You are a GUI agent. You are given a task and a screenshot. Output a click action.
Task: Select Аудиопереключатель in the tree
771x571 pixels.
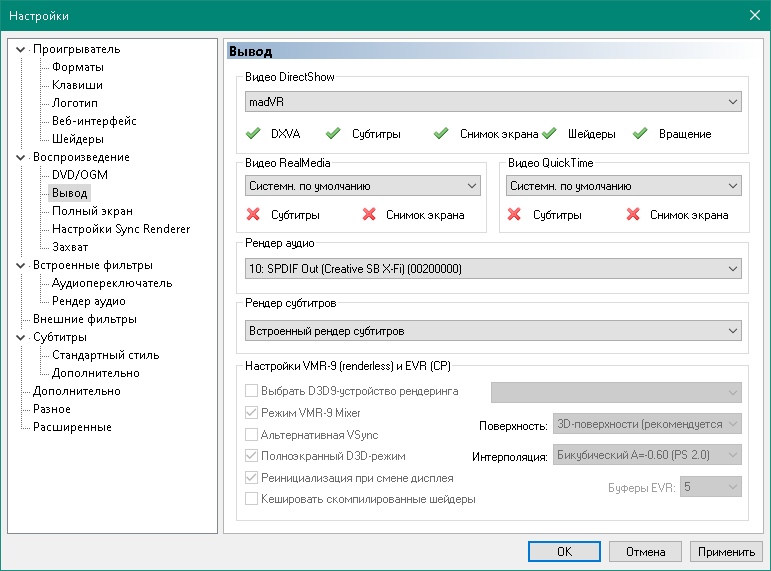tap(112, 283)
